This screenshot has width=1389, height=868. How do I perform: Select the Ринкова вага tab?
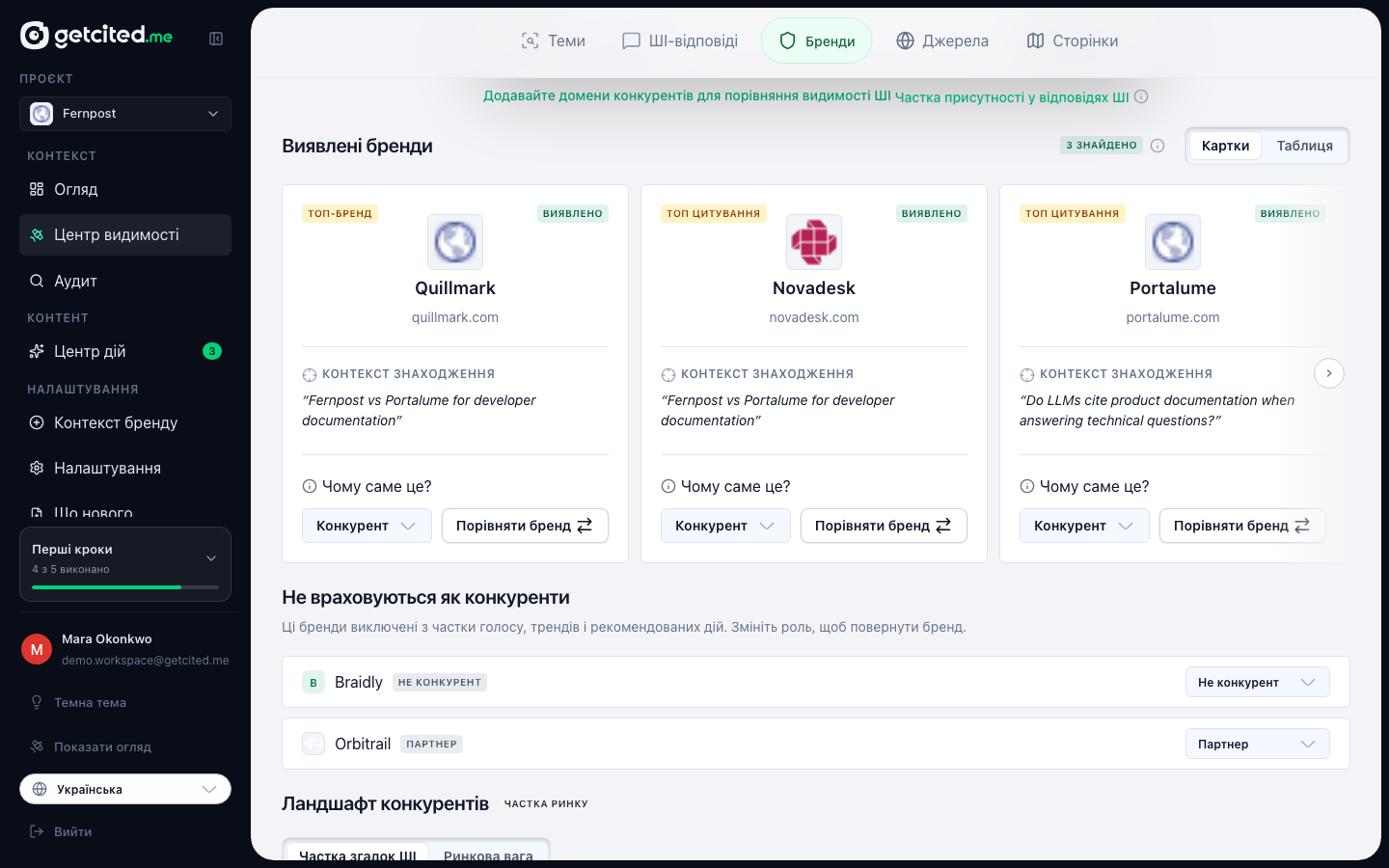coord(488,854)
